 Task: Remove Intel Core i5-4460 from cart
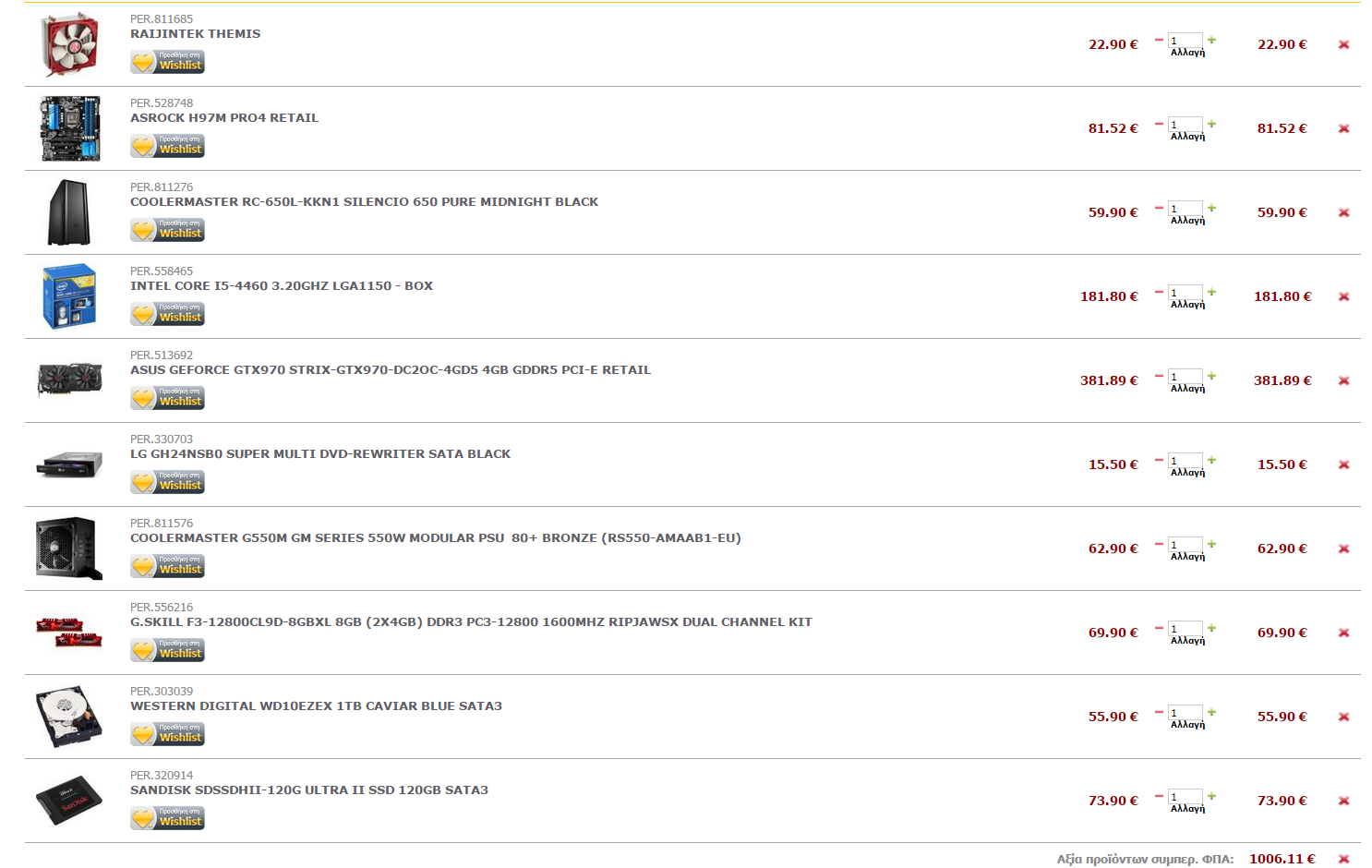click(x=1343, y=296)
